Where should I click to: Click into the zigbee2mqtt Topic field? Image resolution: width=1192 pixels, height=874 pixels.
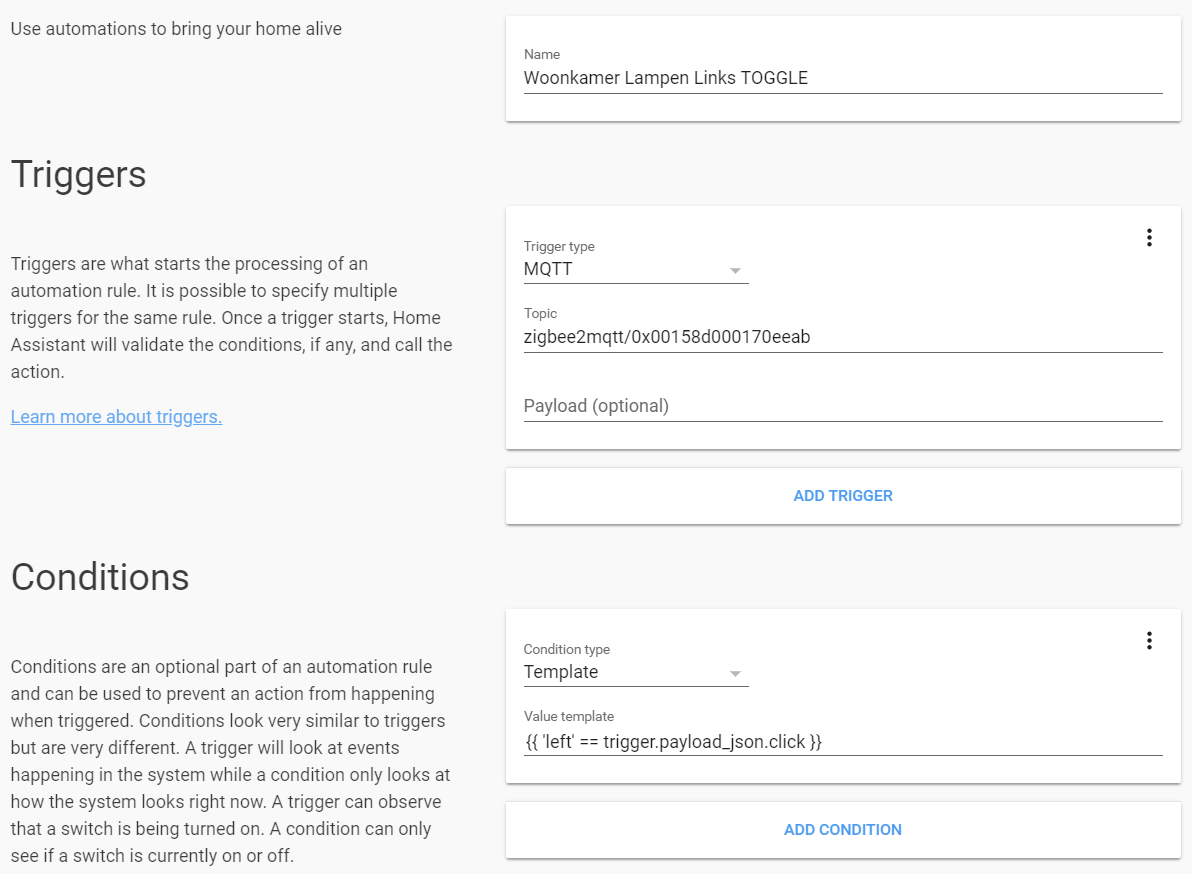pyautogui.click(x=842, y=337)
